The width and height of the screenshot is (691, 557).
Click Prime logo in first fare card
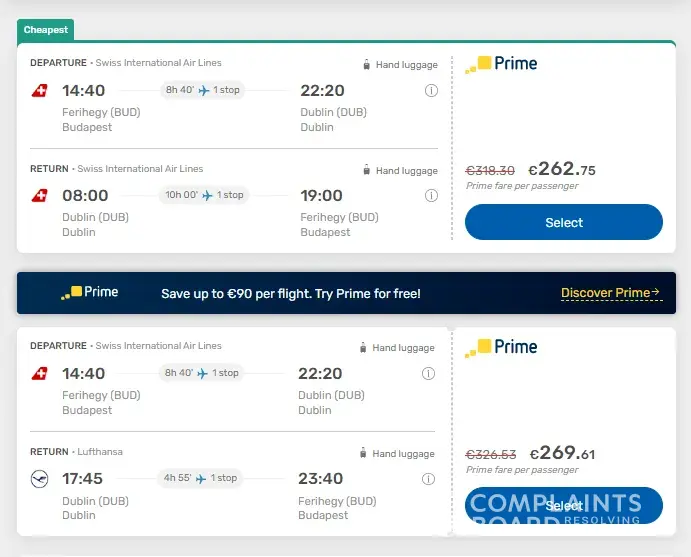pos(501,63)
